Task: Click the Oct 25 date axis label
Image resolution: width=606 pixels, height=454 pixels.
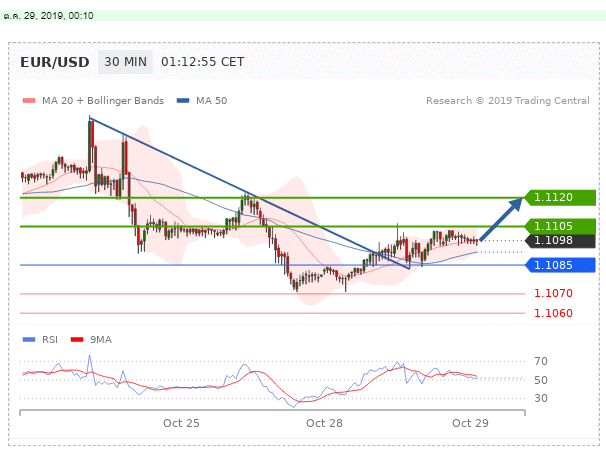Action: point(181,423)
